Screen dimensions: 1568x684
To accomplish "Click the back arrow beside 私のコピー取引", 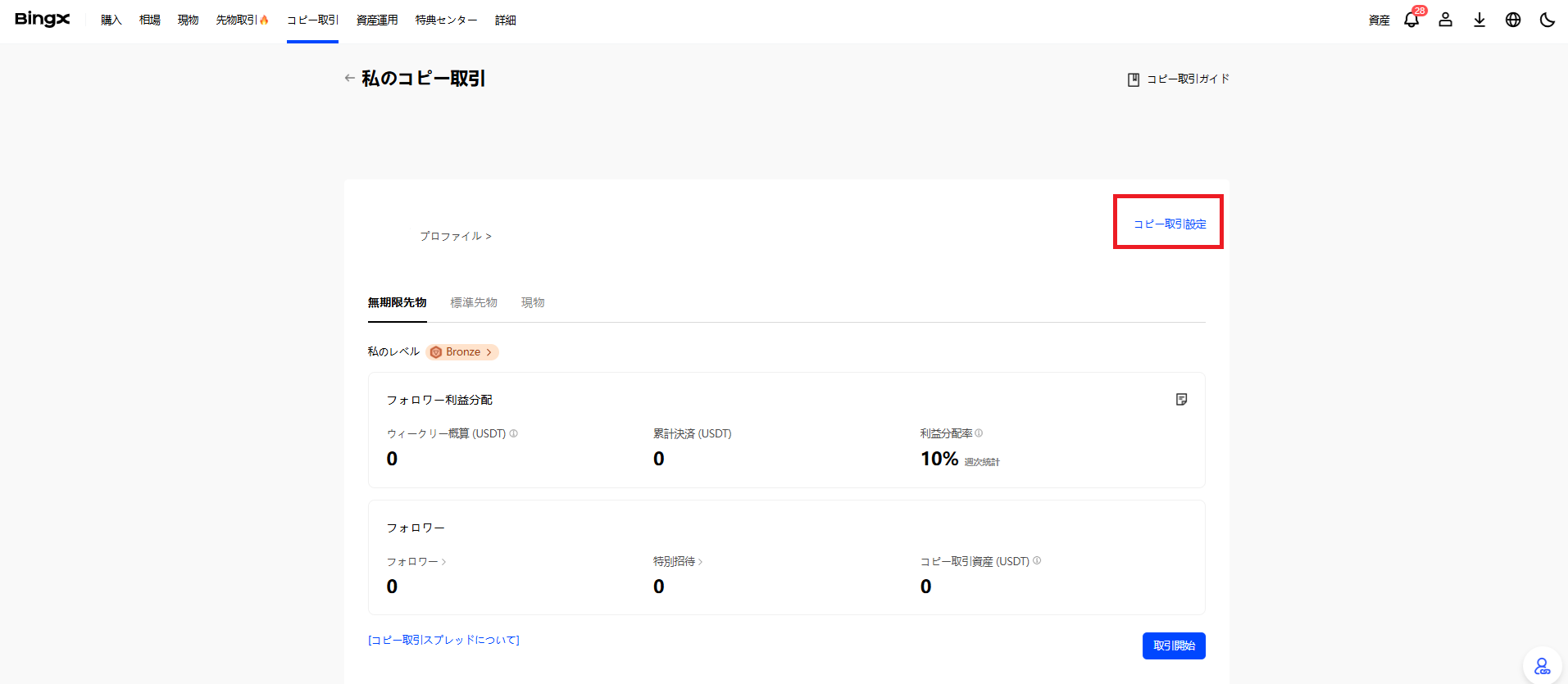I will tap(350, 79).
